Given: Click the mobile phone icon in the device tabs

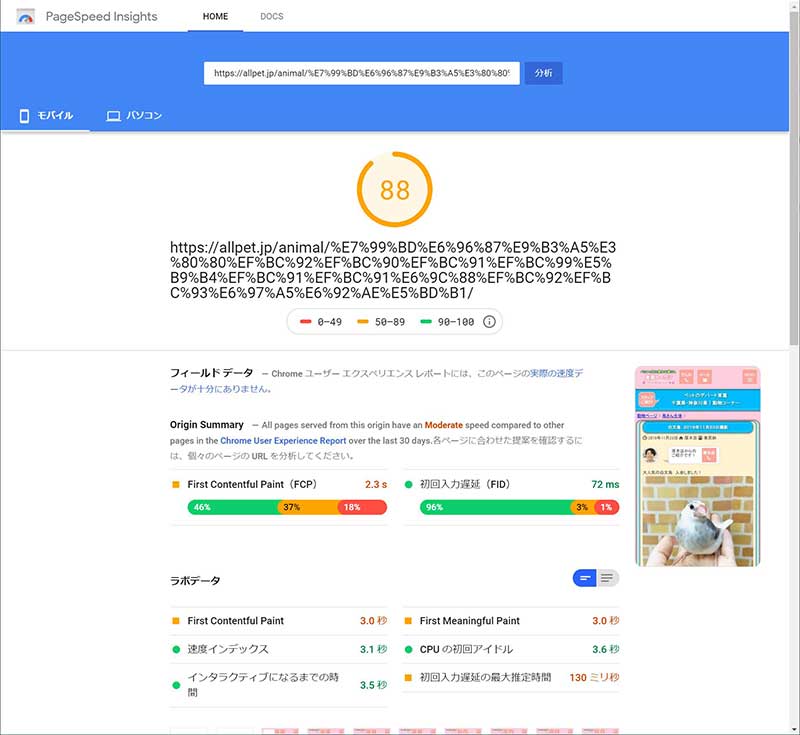Looking at the screenshot, I should (24, 116).
